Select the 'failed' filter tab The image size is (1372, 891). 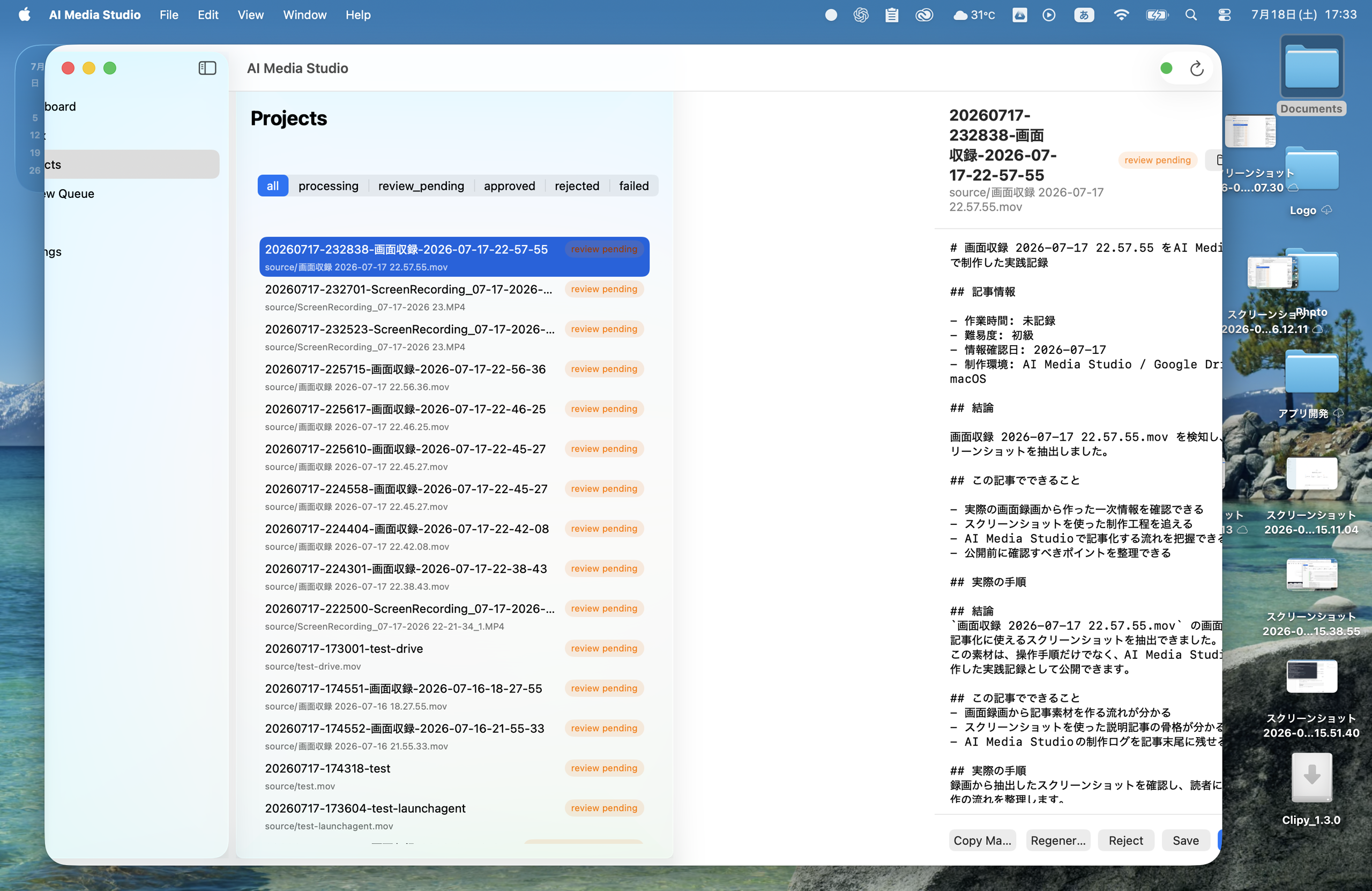(633, 185)
